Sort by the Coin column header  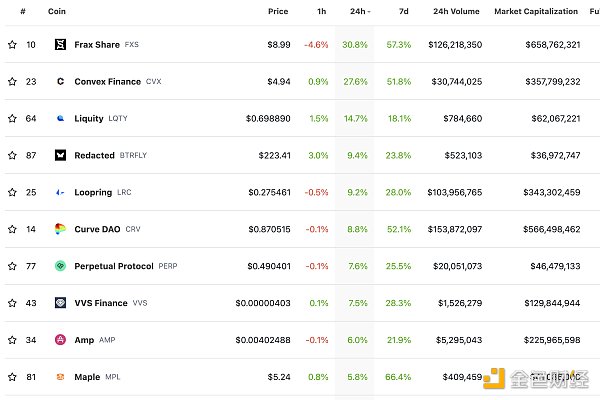pos(57,11)
